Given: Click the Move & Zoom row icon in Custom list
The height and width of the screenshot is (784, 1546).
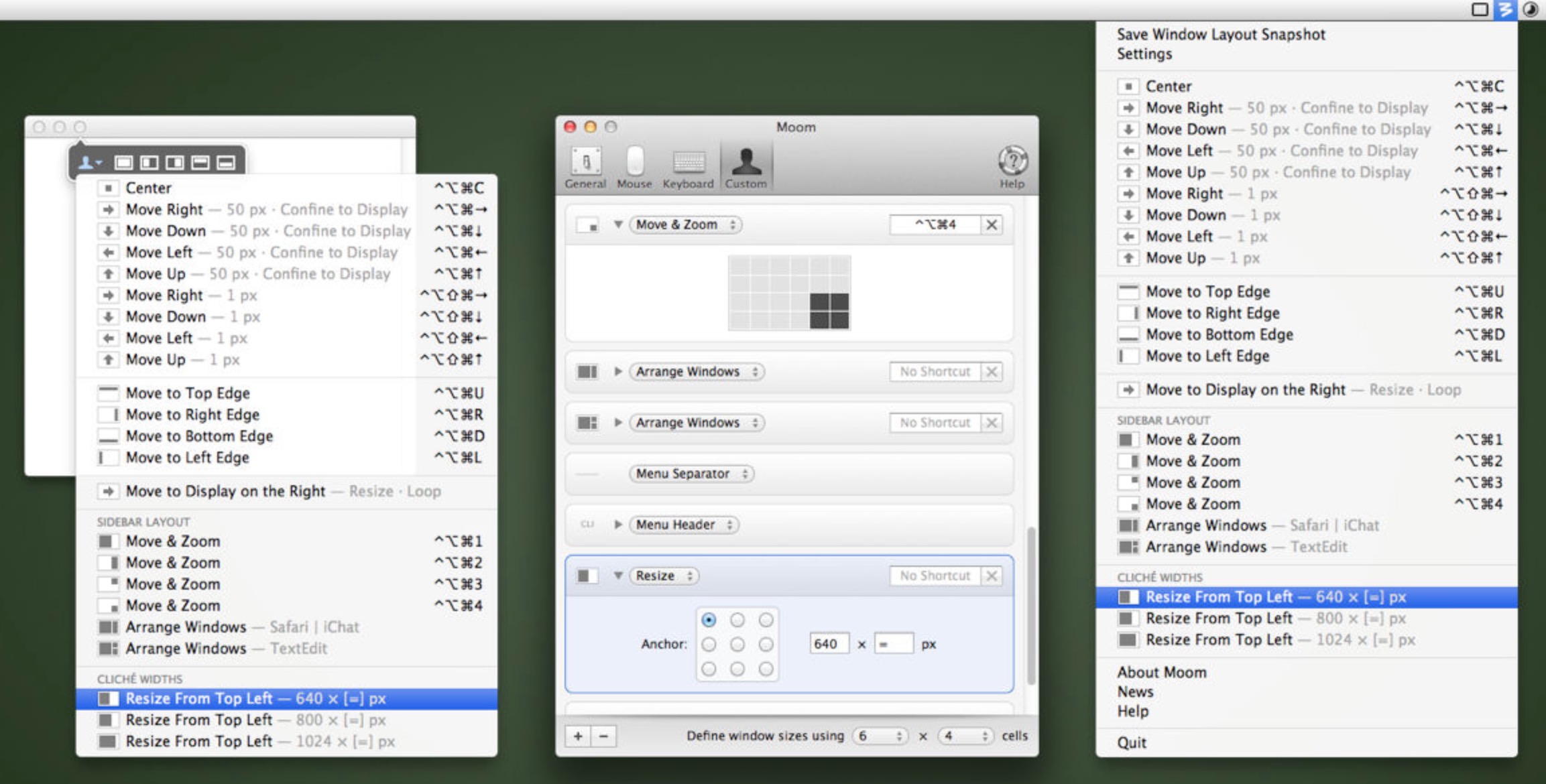Looking at the screenshot, I should tap(587, 225).
